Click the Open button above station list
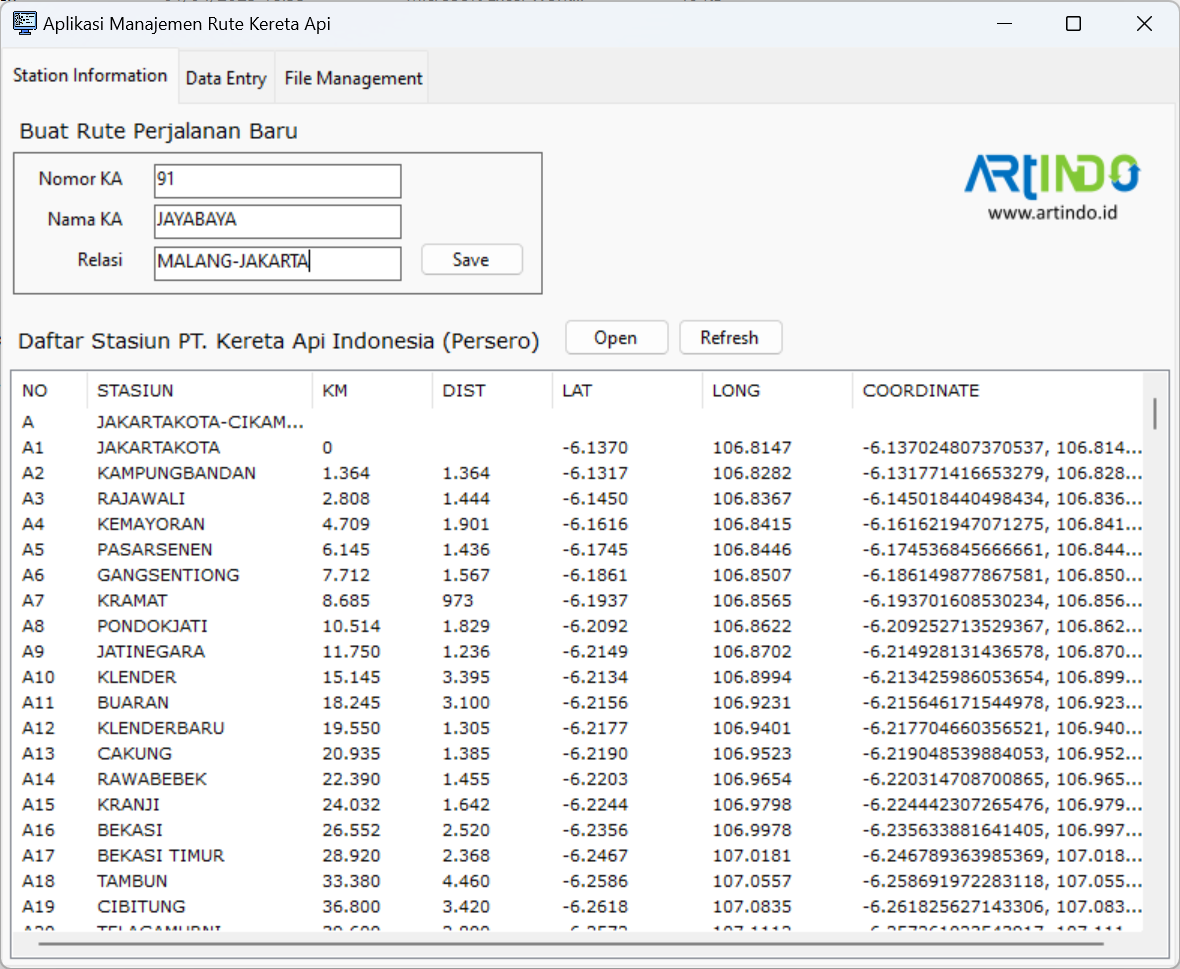 (616, 338)
